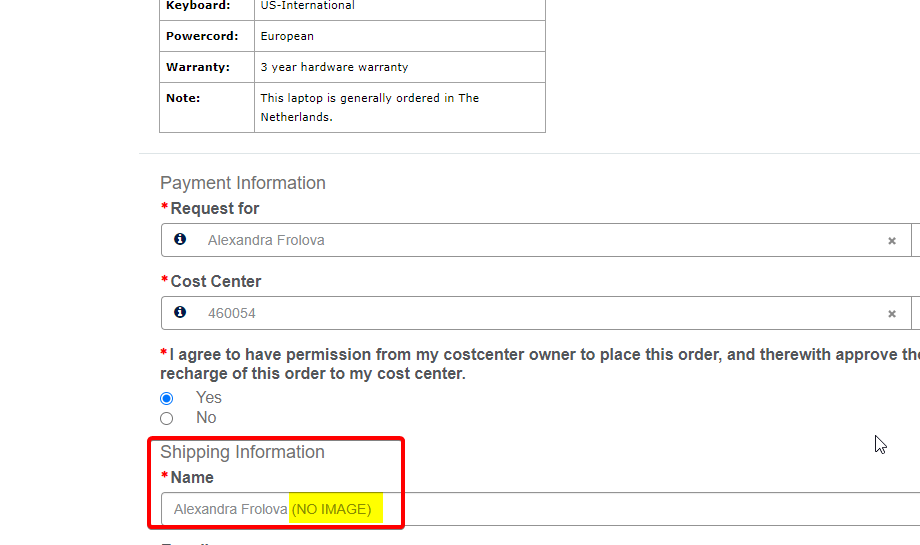Click the info icon beside 460054

[x=180, y=313]
